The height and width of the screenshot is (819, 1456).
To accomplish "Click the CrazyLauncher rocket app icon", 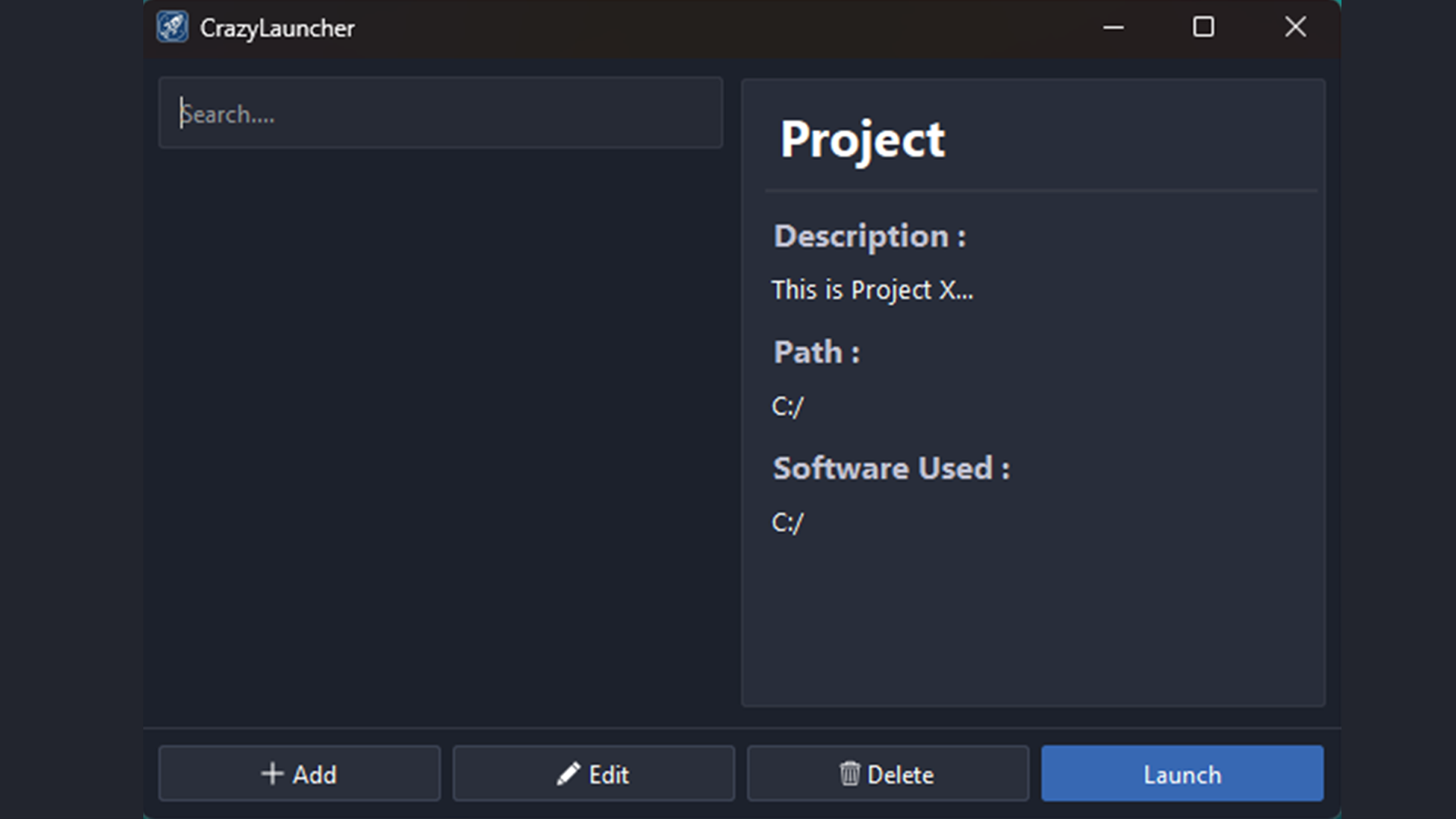I will click(x=172, y=27).
